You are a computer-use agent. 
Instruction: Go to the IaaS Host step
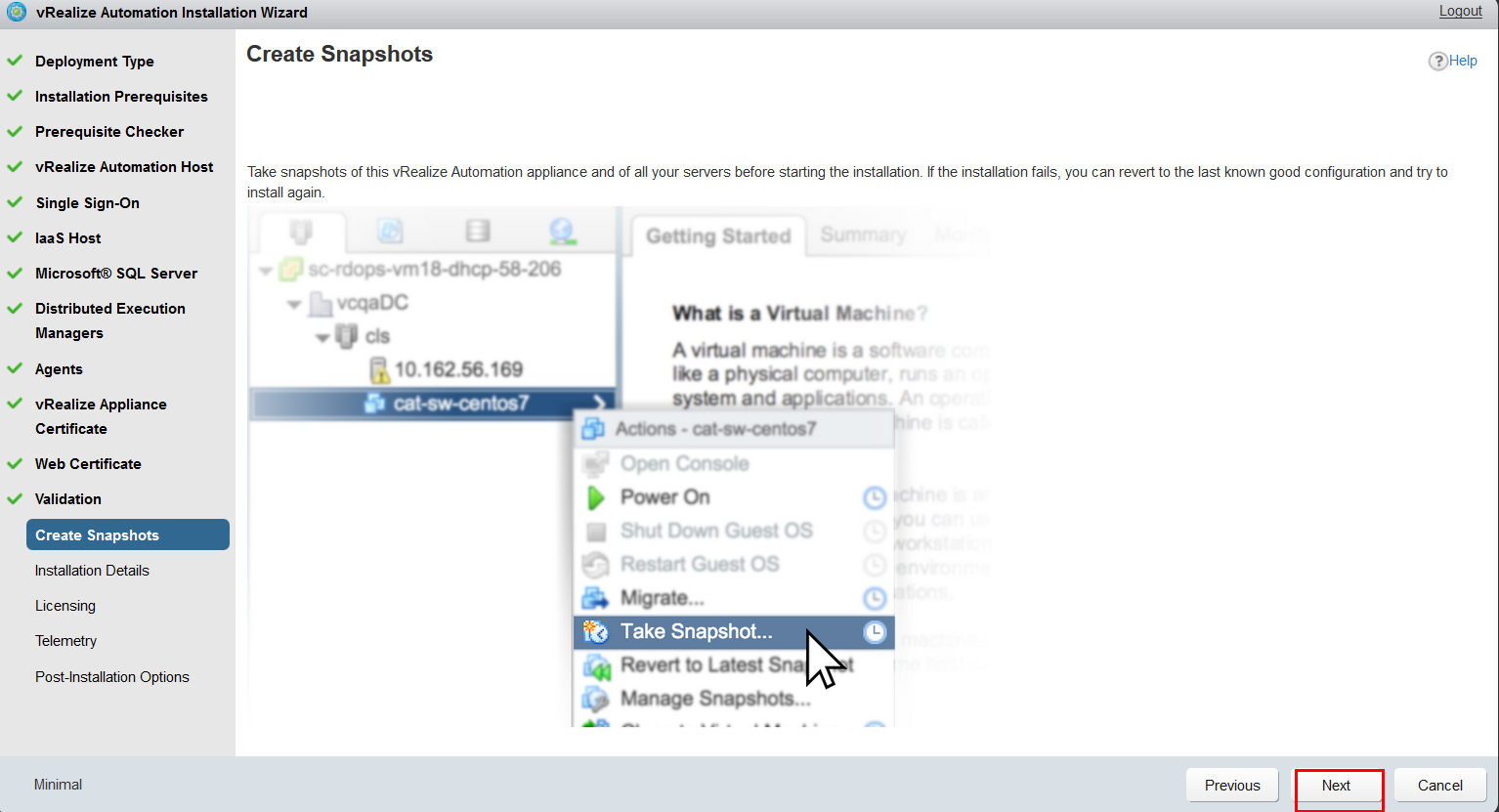[x=68, y=237]
